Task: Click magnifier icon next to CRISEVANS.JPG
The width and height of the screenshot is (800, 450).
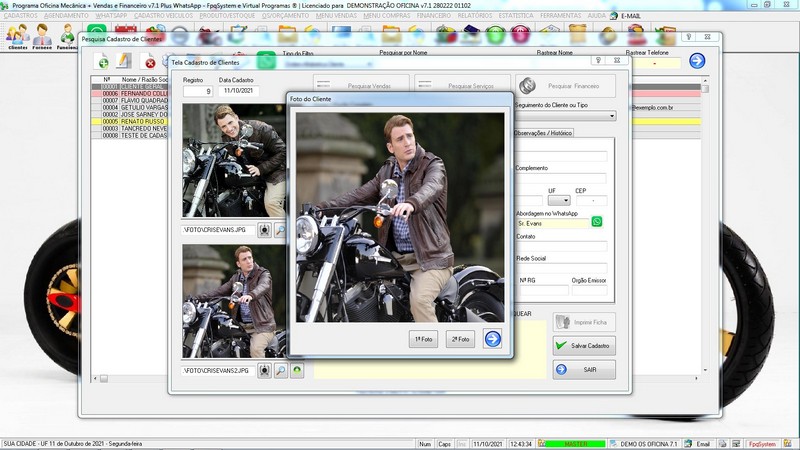Action: click(x=280, y=230)
